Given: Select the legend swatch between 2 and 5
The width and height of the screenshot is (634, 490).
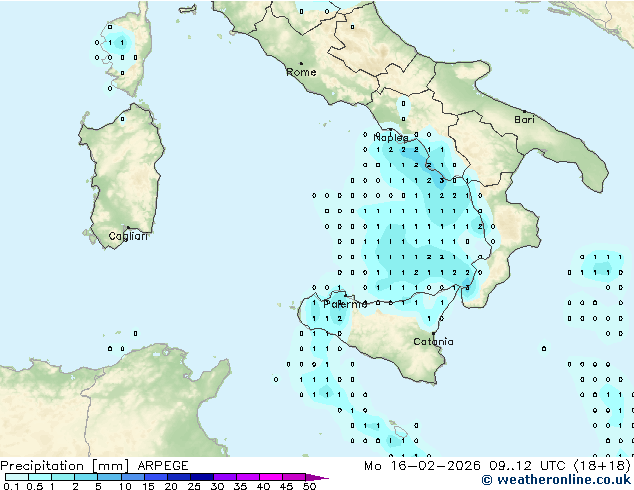Looking at the screenshot, I should [86, 477].
